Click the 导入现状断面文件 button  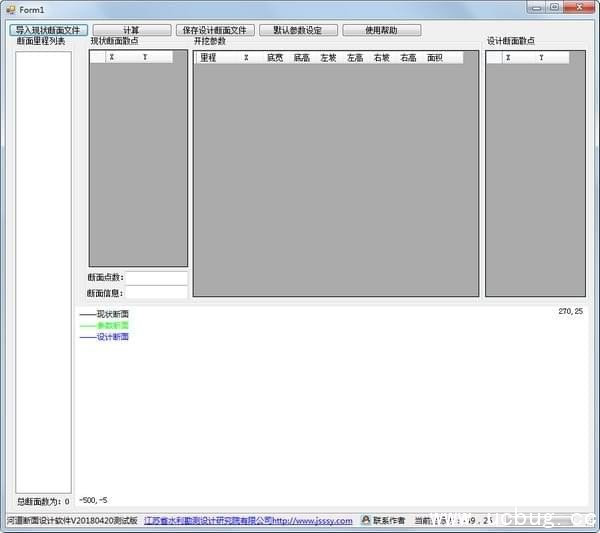coord(47,30)
